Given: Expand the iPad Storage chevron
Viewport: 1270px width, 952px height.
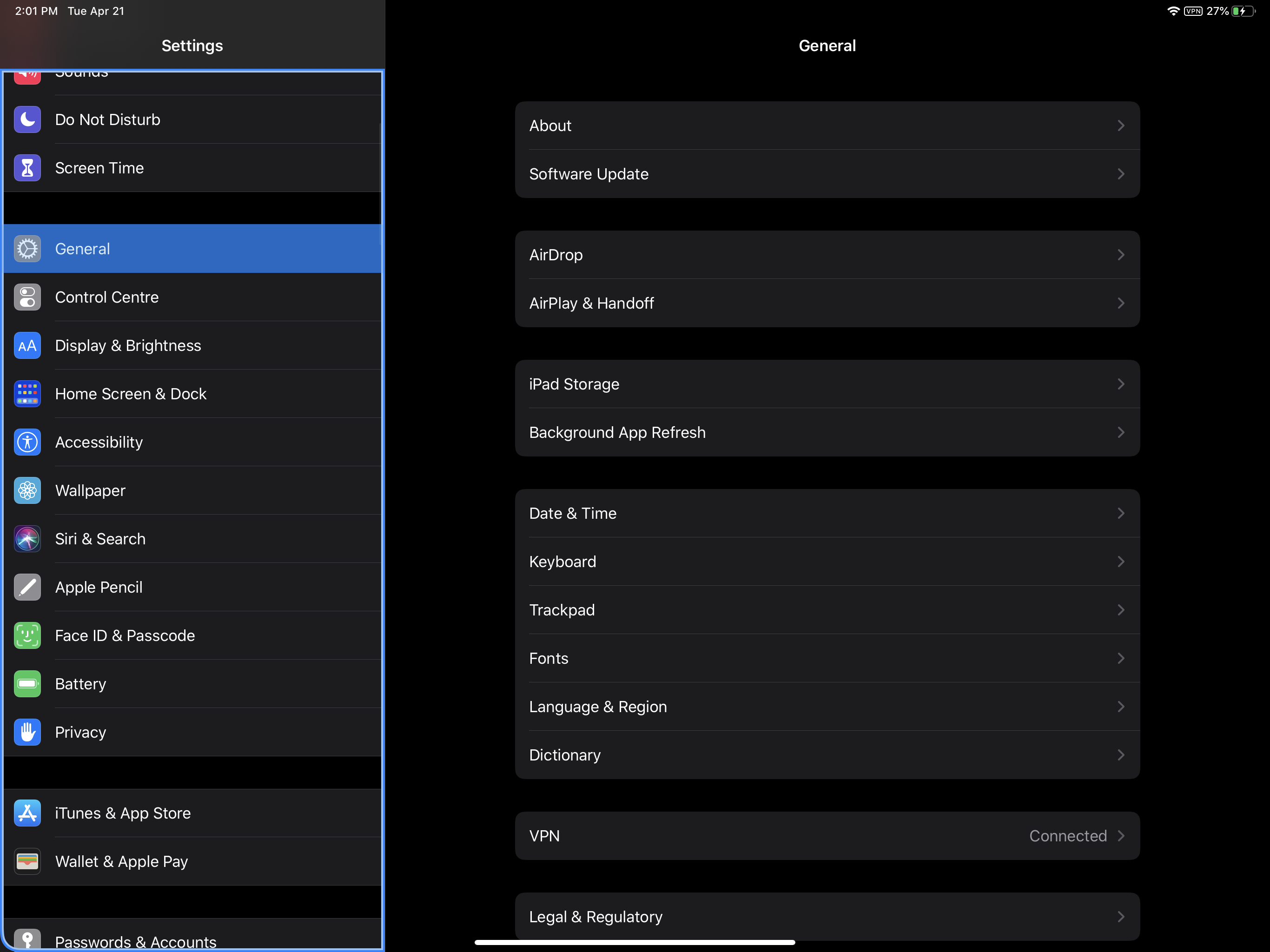Looking at the screenshot, I should (x=1121, y=383).
